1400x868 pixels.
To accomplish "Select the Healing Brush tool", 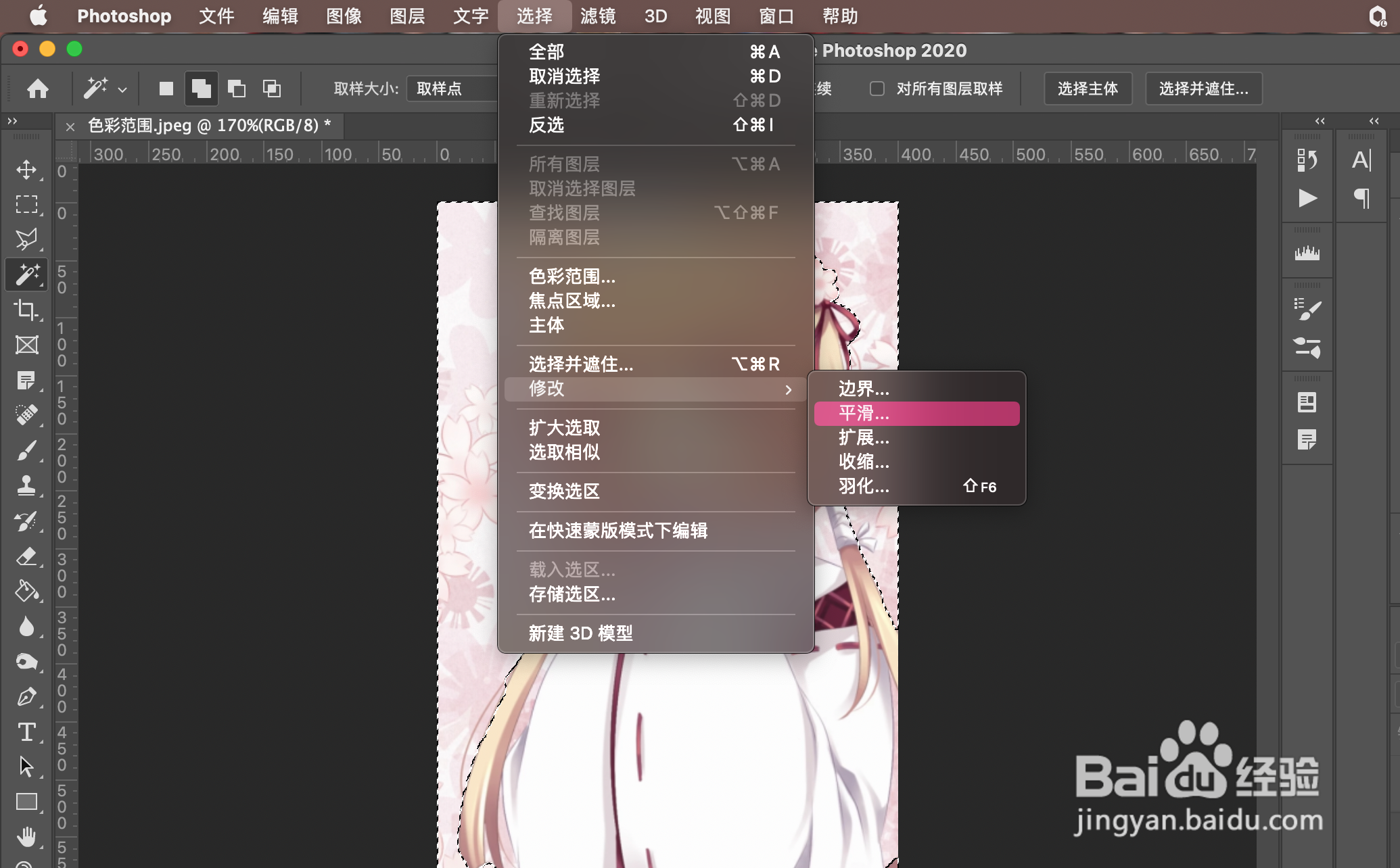I will tap(26, 415).
